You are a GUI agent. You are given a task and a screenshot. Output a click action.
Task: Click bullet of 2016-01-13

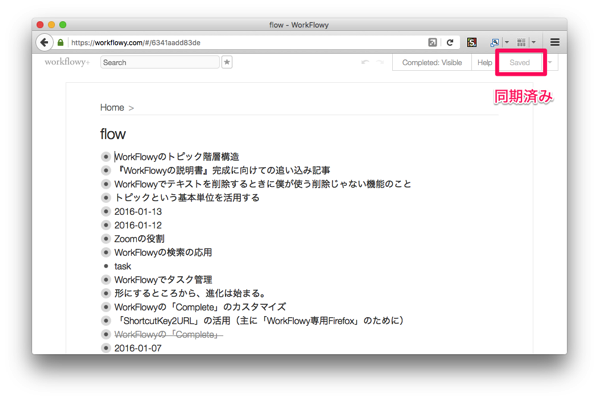pos(106,211)
